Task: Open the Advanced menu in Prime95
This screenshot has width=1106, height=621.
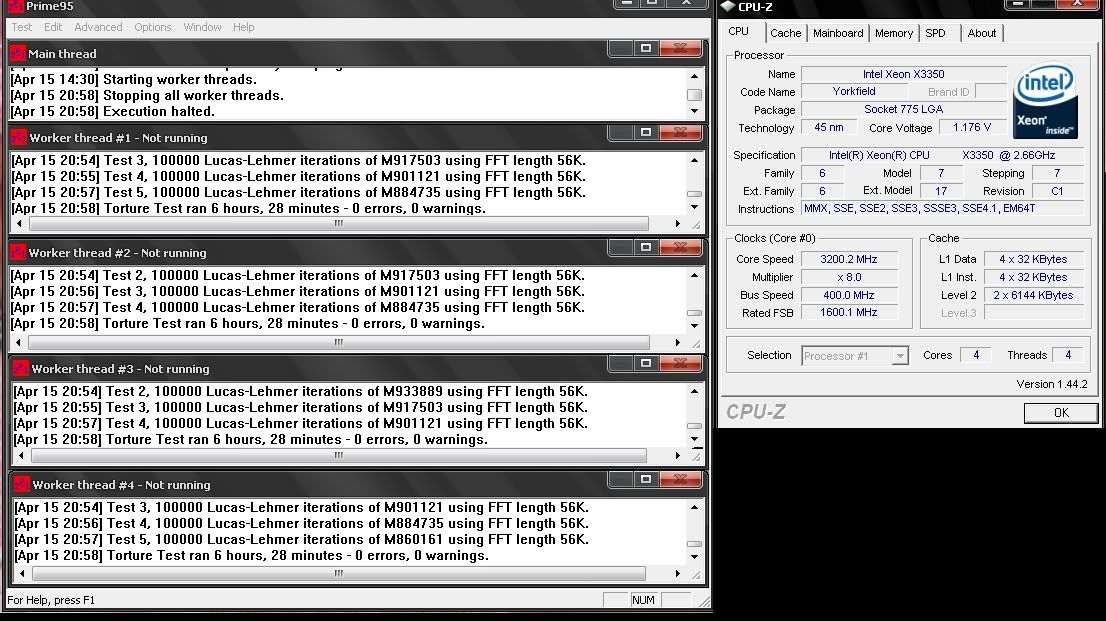Action: coord(98,27)
